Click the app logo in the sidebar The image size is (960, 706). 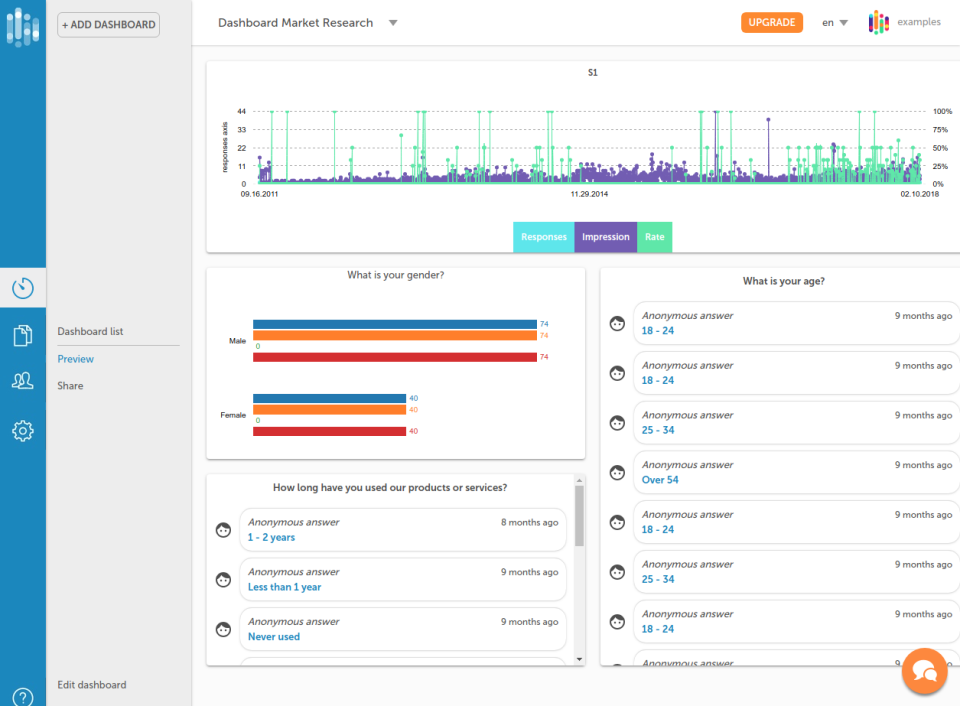pos(23,27)
